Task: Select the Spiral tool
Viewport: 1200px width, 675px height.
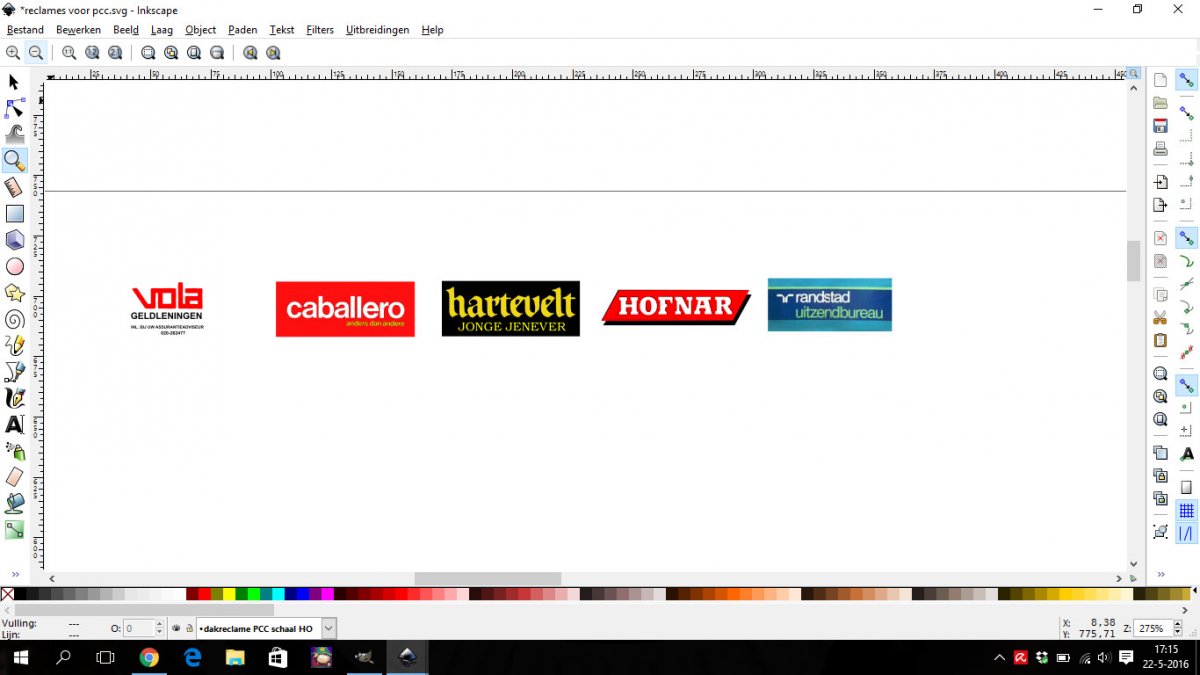Action: [14, 319]
